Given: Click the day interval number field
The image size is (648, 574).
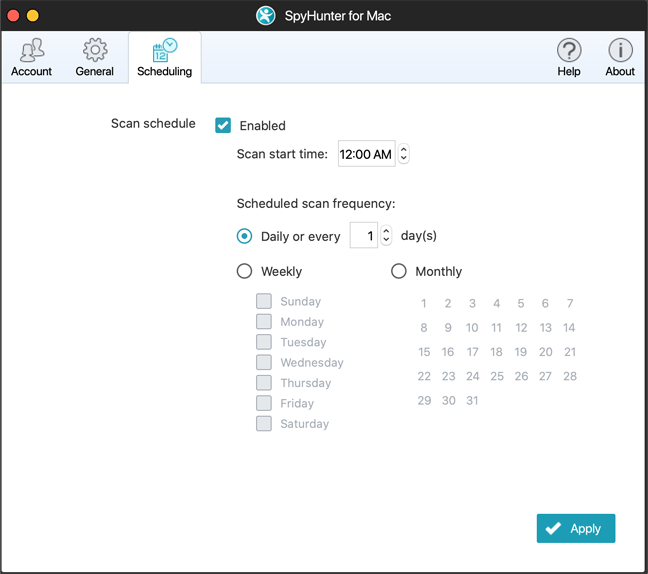Looking at the screenshot, I should (x=363, y=236).
